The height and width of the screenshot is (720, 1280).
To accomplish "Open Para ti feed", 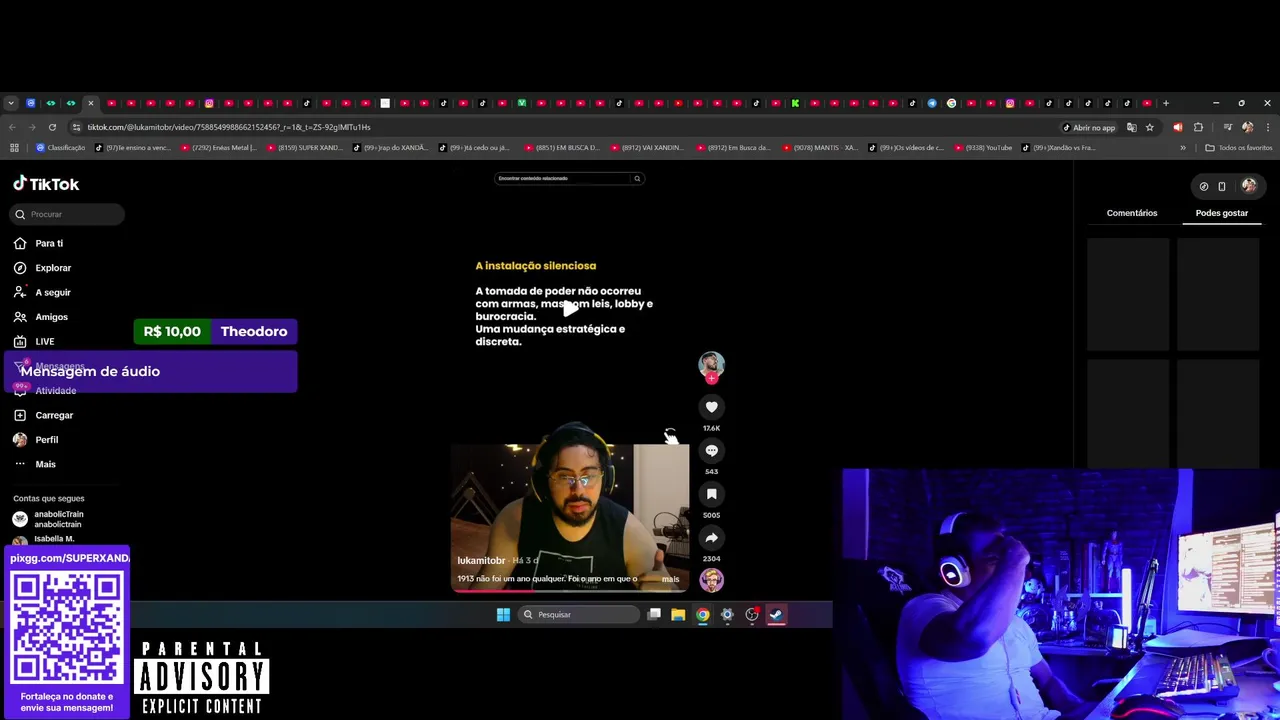I will pyautogui.click(x=38, y=243).
